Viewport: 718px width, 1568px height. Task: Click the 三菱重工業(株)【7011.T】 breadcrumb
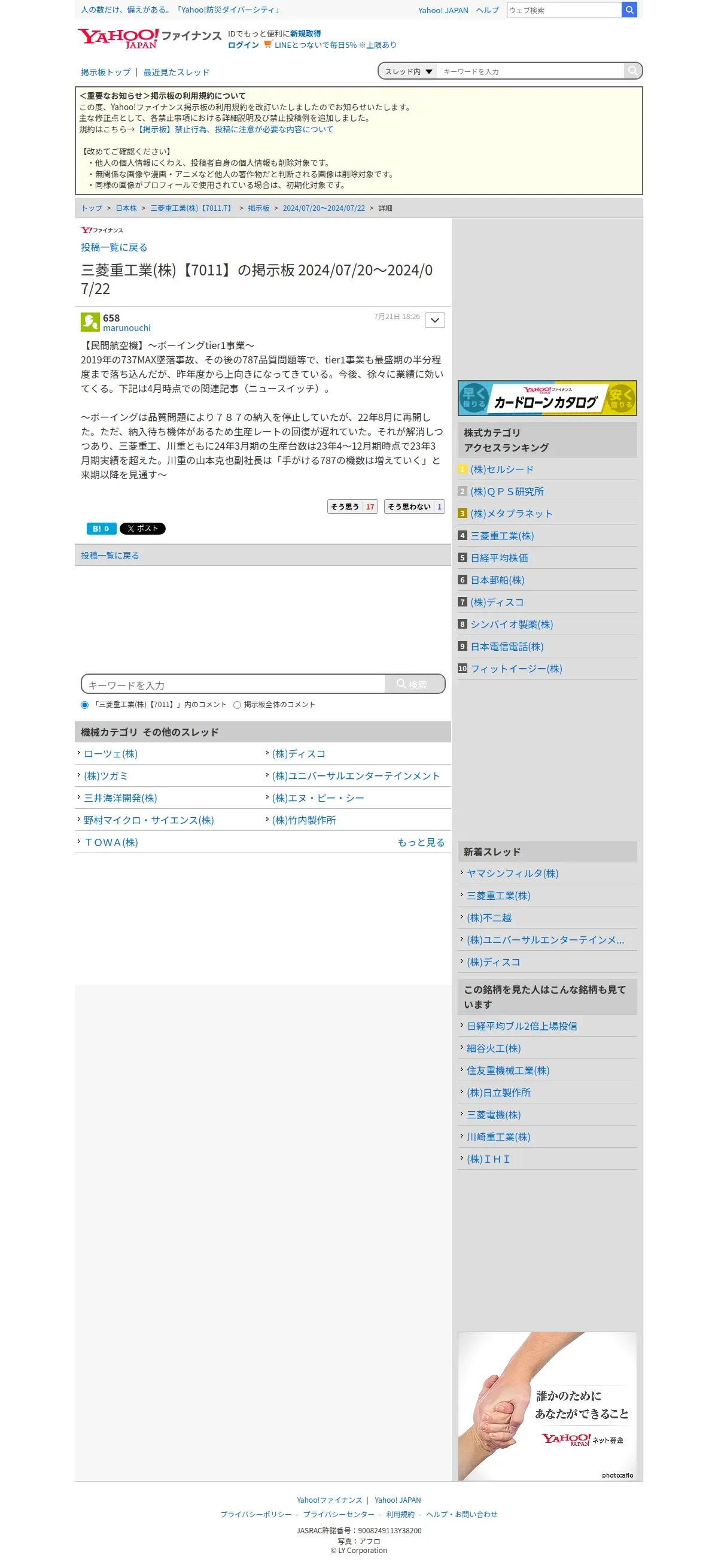(192, 208)
